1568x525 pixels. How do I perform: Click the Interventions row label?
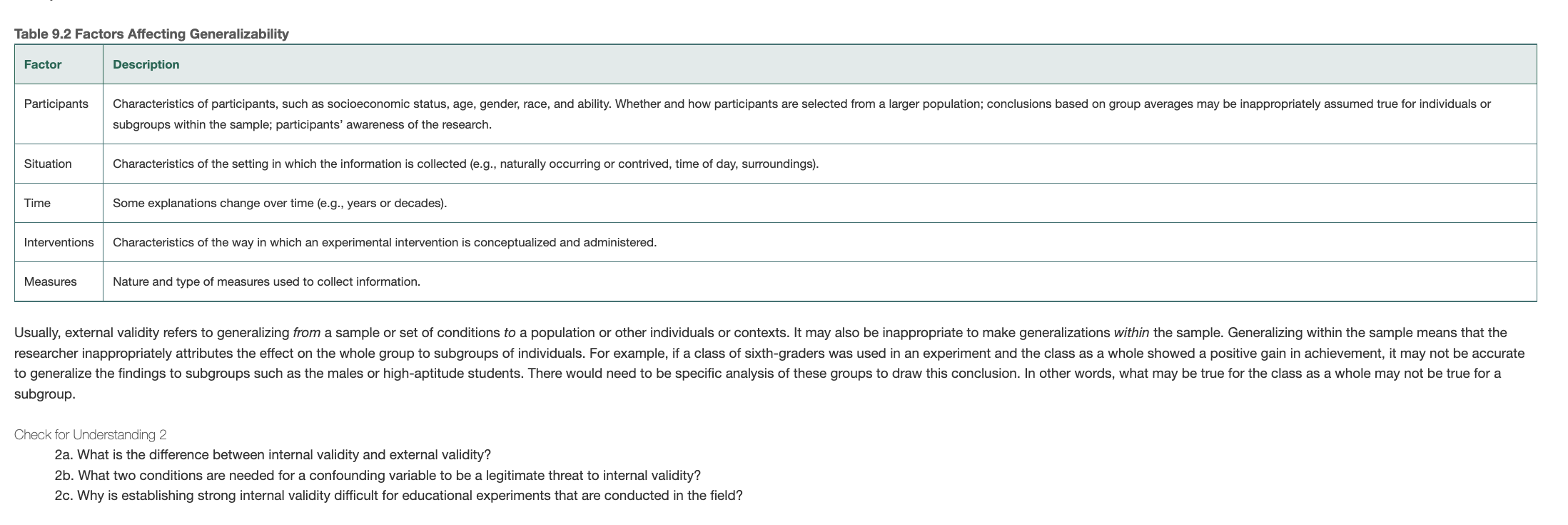tap(59, 242)
